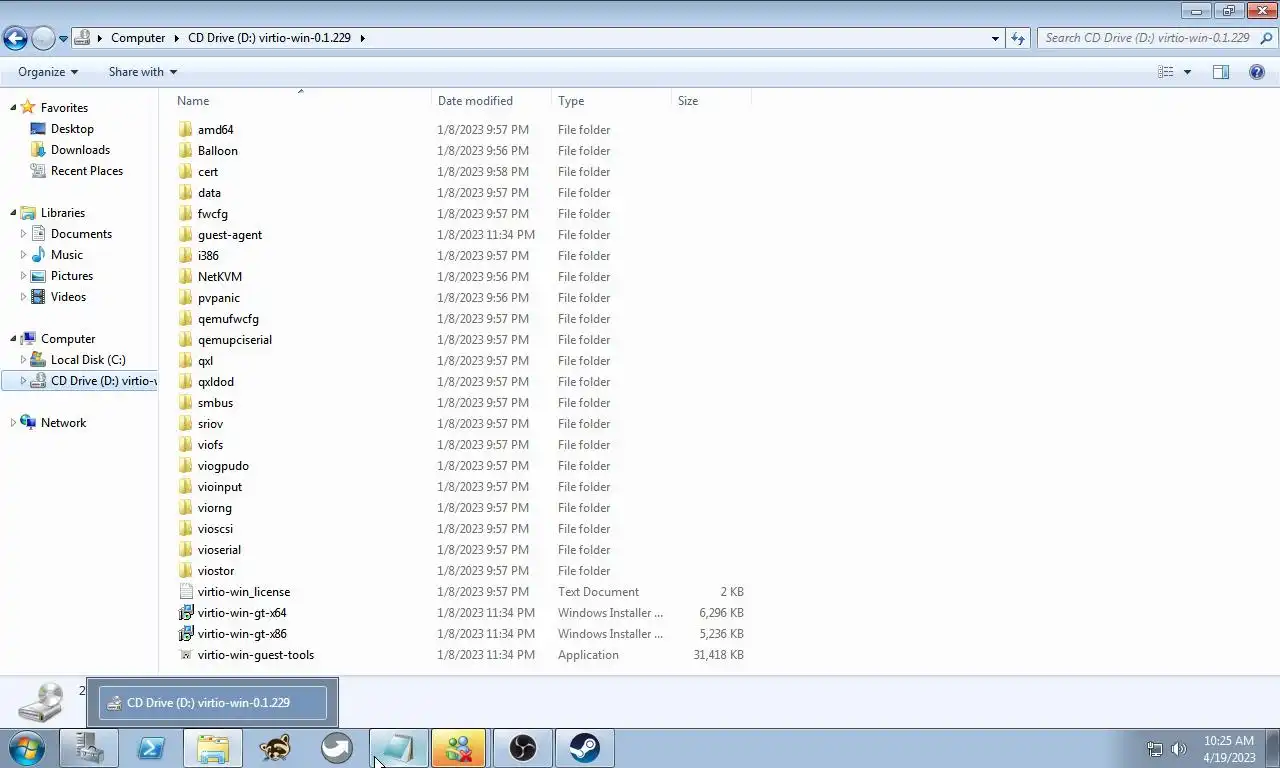Select virtio-win-gt-x86 installer icon

click(x=185, y=634)
